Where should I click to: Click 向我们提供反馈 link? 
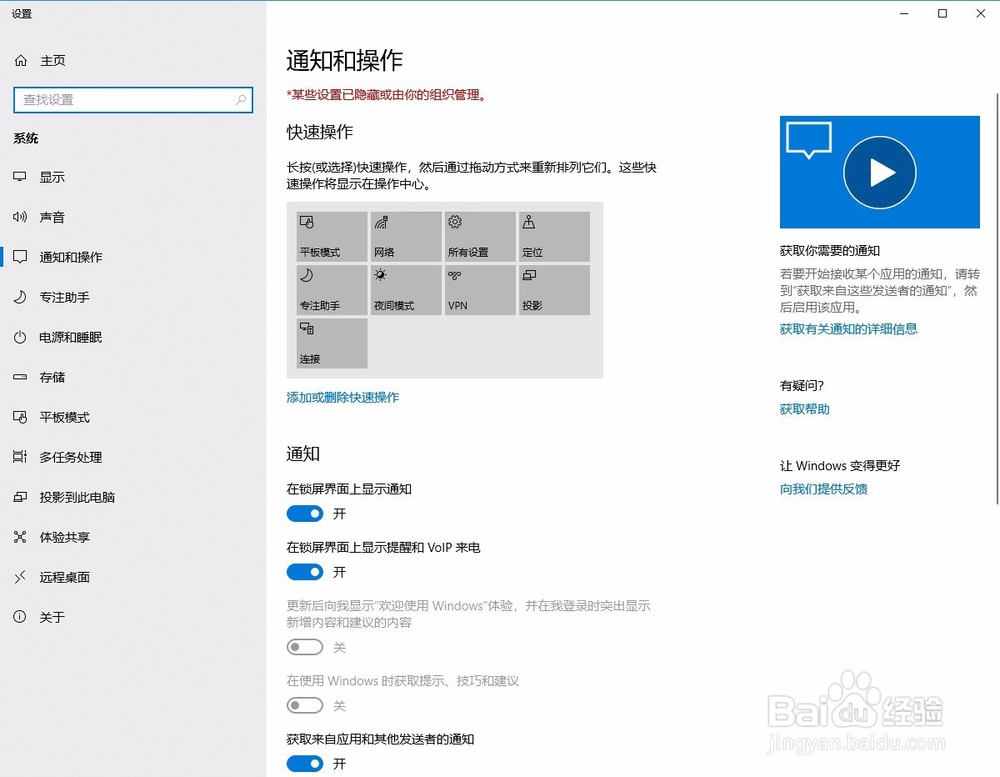pos(823,489)
